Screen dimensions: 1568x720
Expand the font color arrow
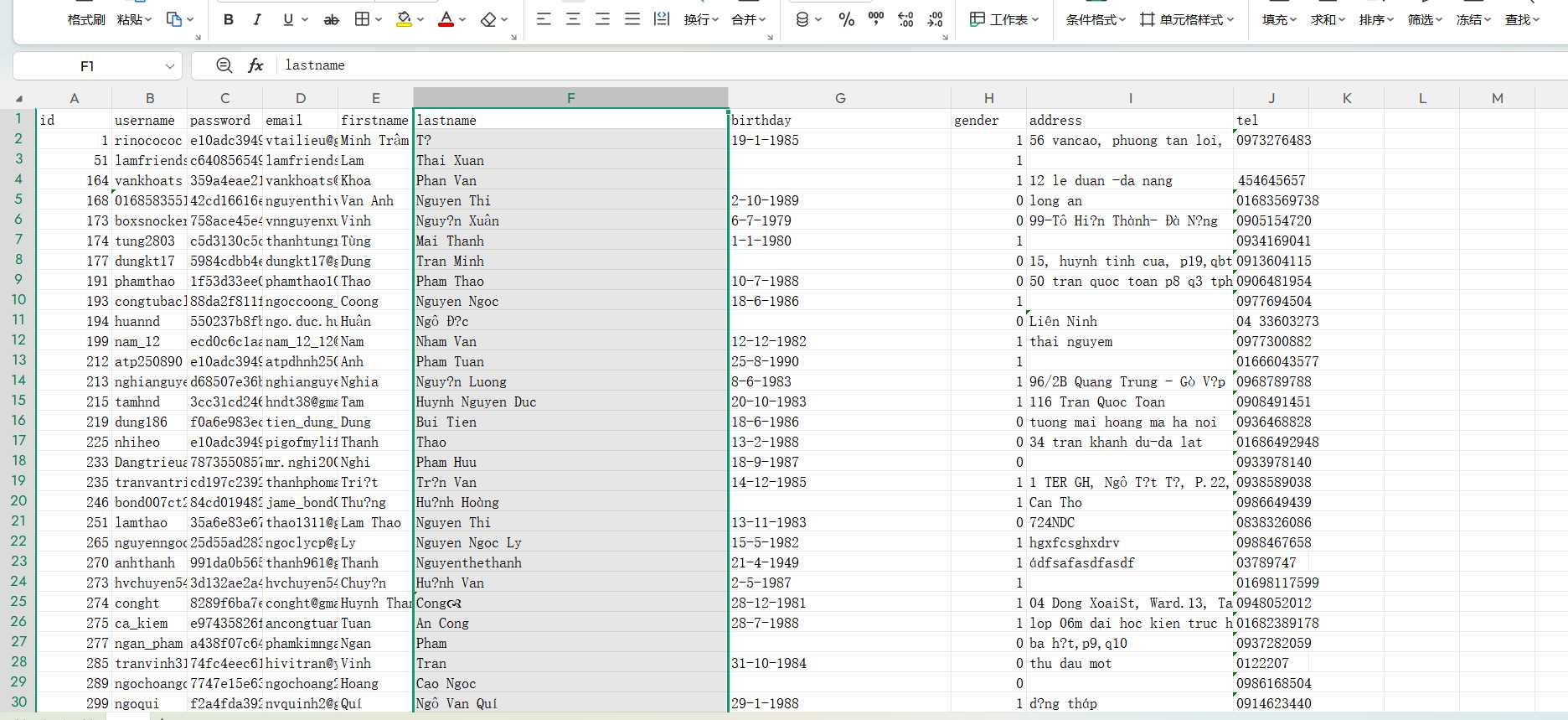tap(462, 19)
